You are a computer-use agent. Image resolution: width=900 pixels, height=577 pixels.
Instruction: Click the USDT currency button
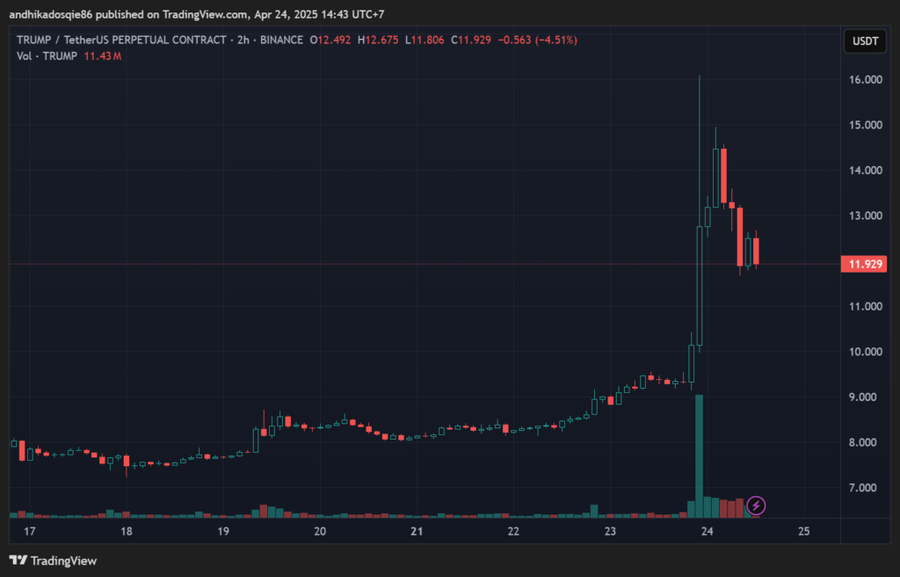tap(865, 41)
